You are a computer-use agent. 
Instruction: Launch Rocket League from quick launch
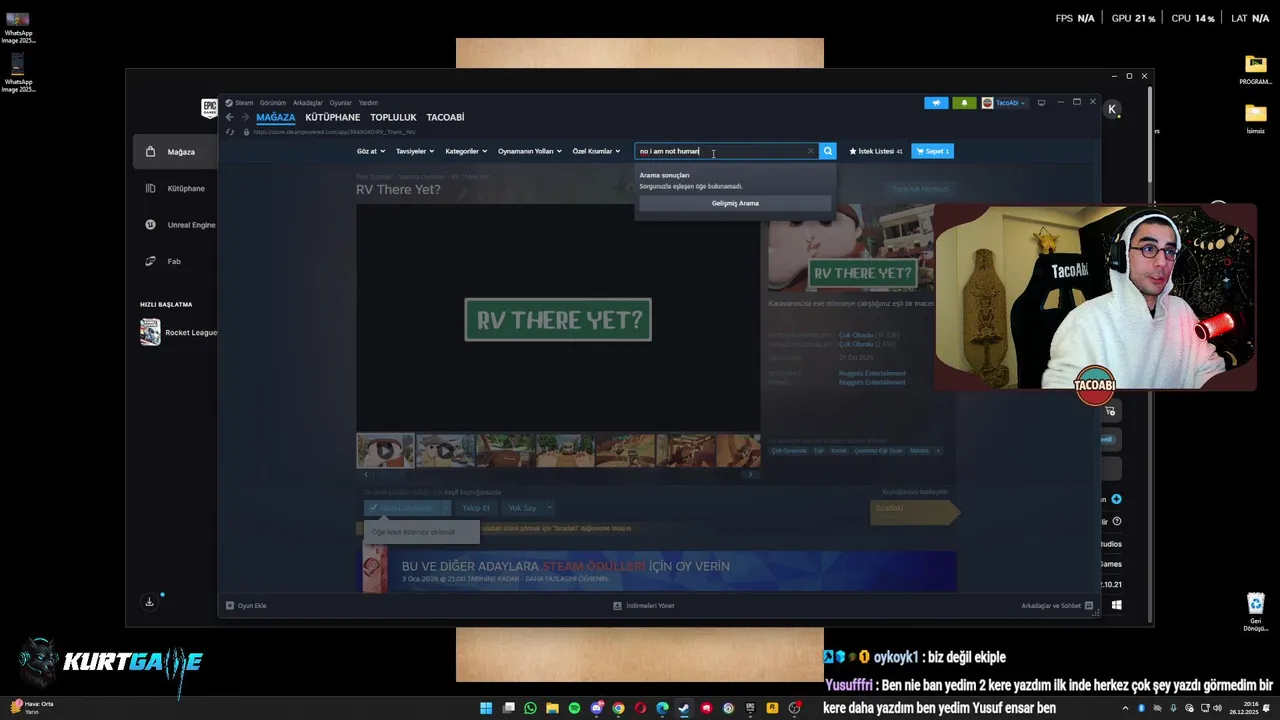(178, 332)
